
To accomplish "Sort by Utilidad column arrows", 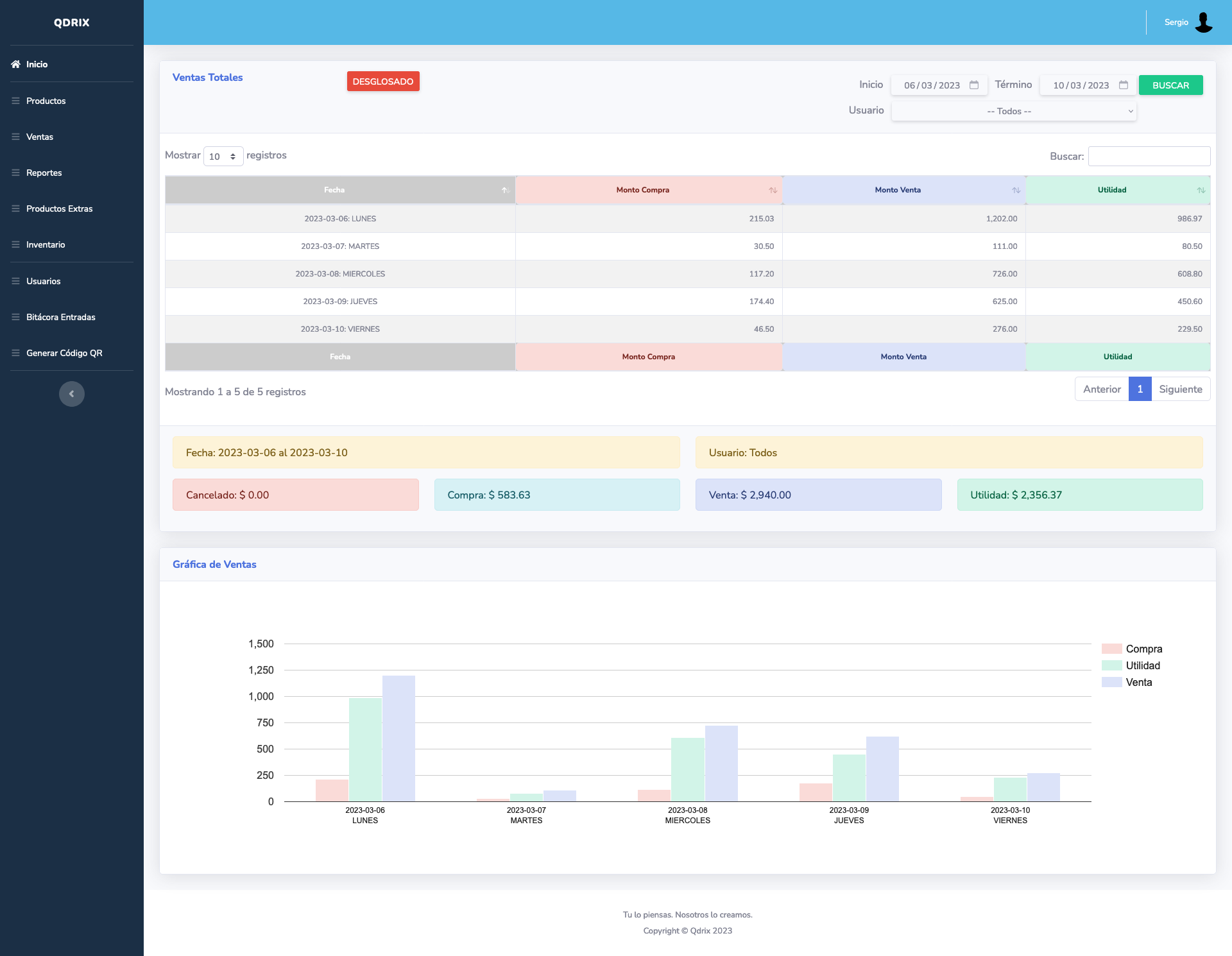I will click(x=1201, y=190).
